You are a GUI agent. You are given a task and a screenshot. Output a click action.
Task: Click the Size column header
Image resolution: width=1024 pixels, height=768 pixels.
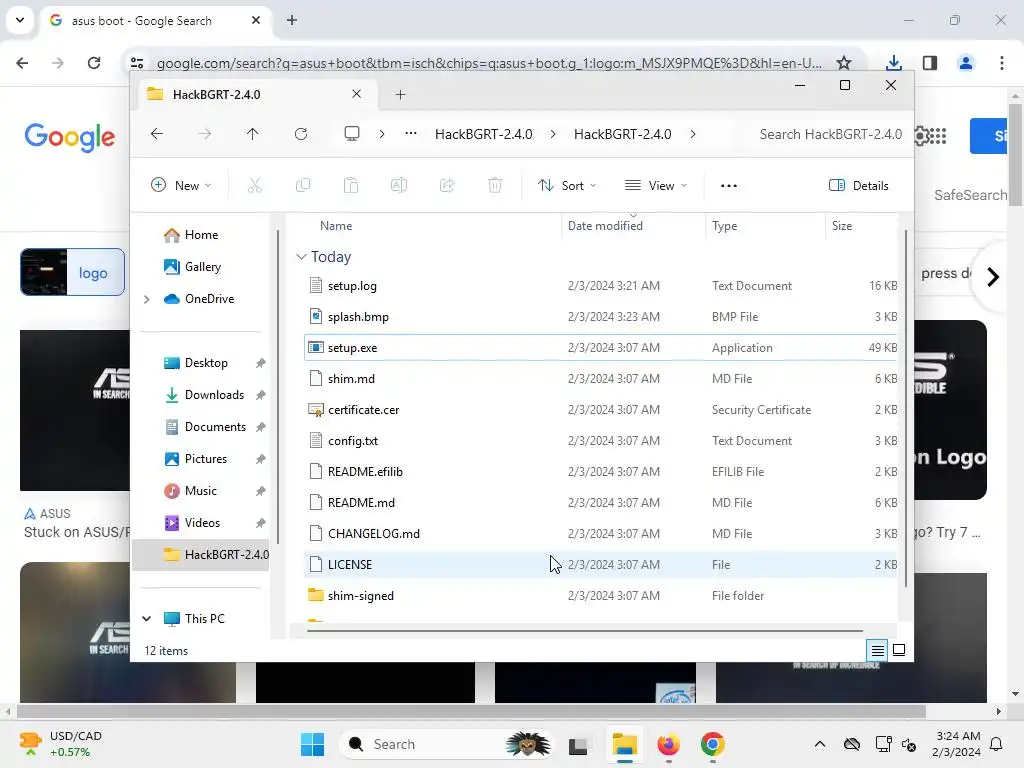[x=842, y=225]
